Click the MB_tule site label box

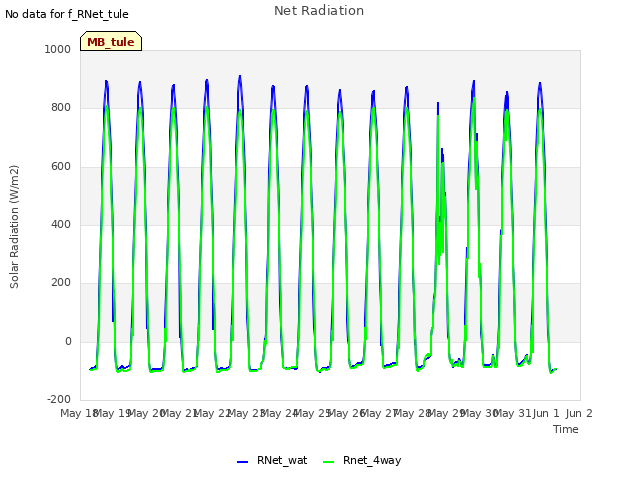pyautogui.click(x=111, y=41)
